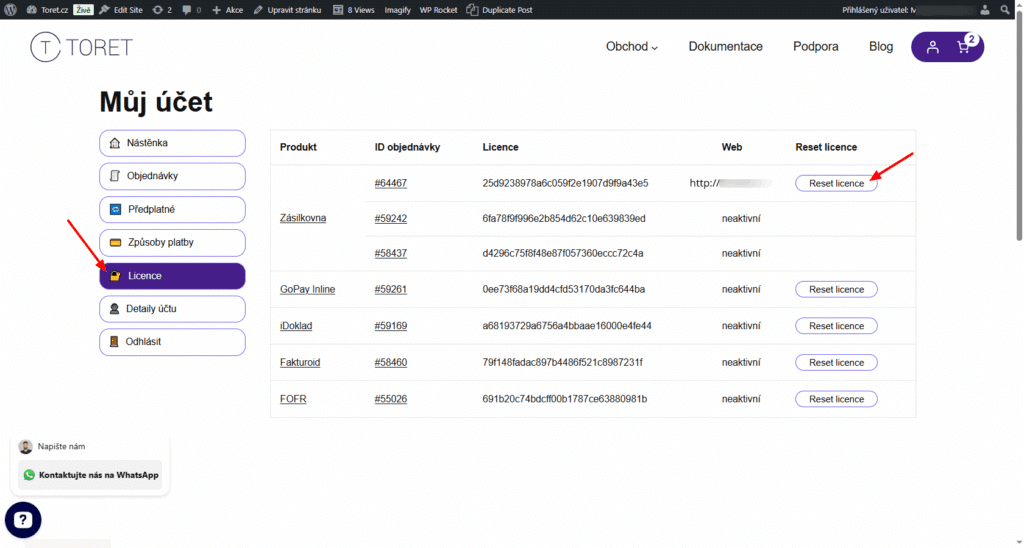Click the Napište nám avatar photo

[x=25, y=447]
